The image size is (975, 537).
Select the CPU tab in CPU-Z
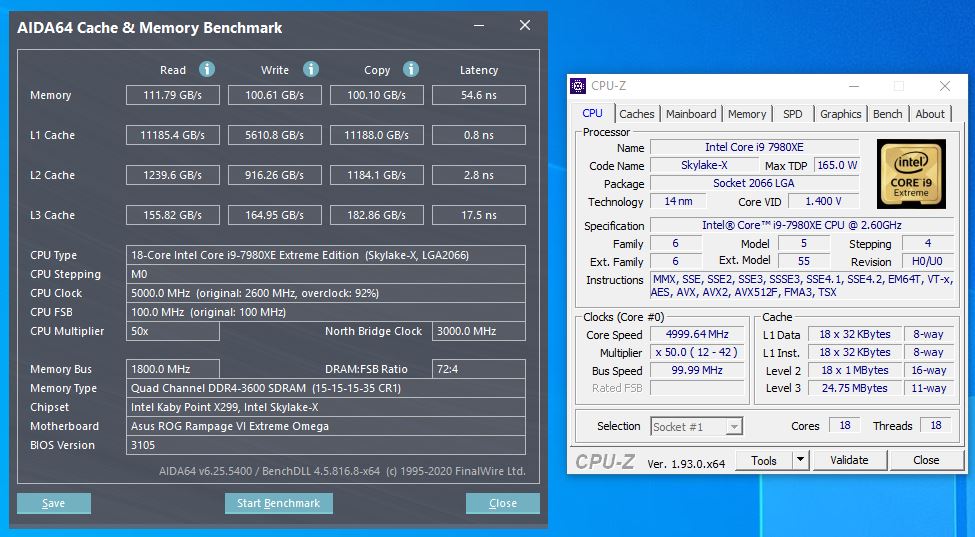pos(593,113)
